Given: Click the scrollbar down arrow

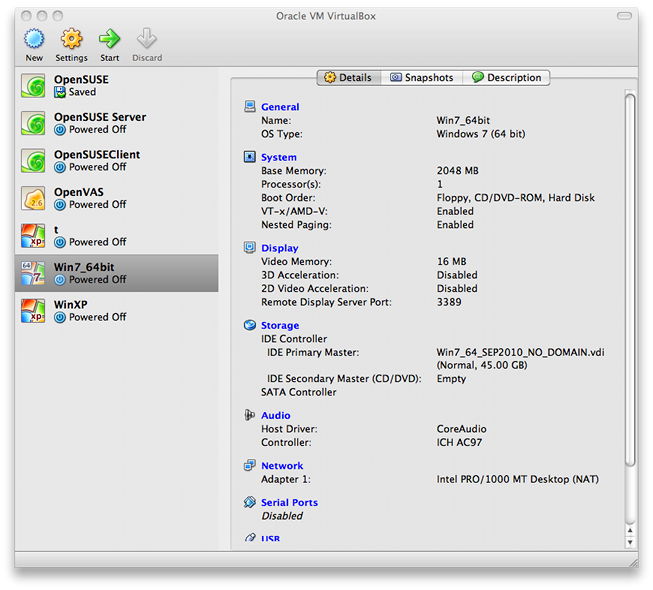Looking at the screenshot, I should [630, 543].
